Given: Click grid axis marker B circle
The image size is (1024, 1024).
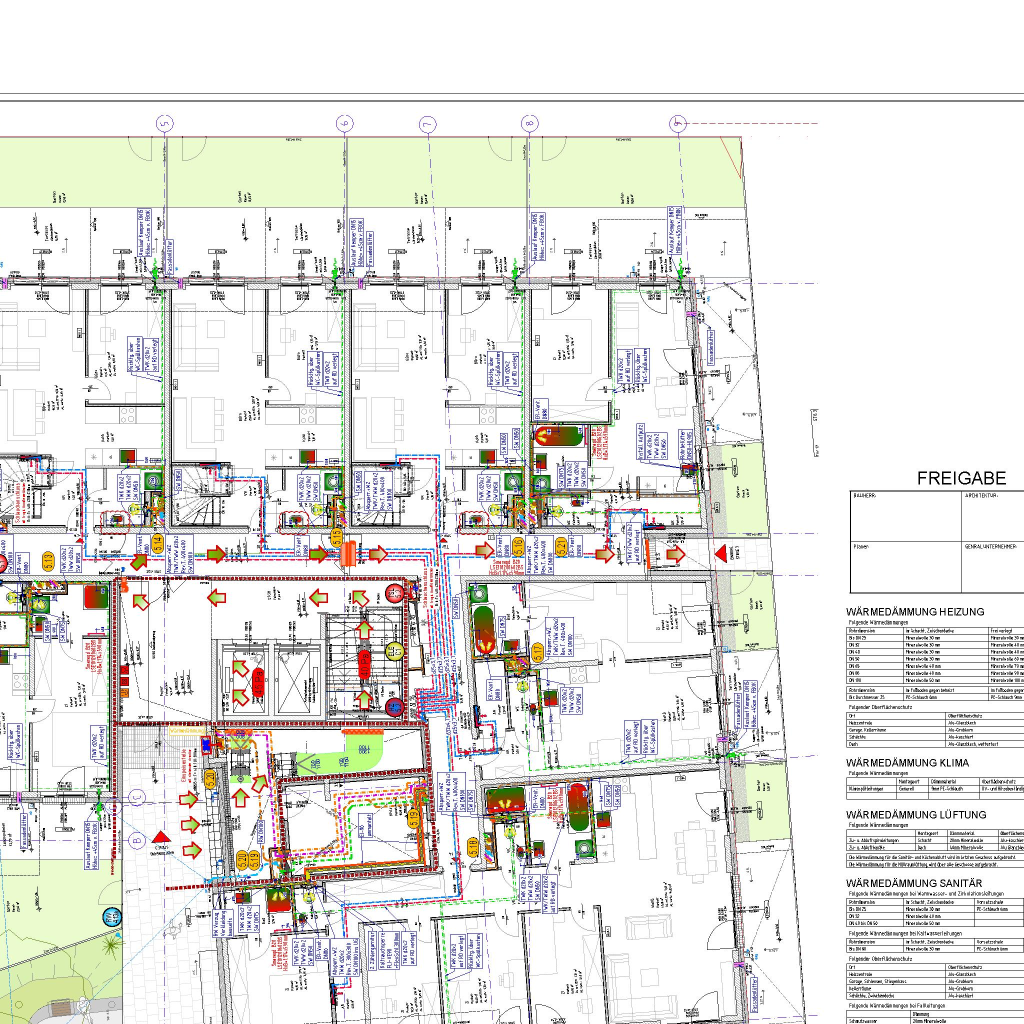Looking at the screenshot, I should [x=137, y=839].
